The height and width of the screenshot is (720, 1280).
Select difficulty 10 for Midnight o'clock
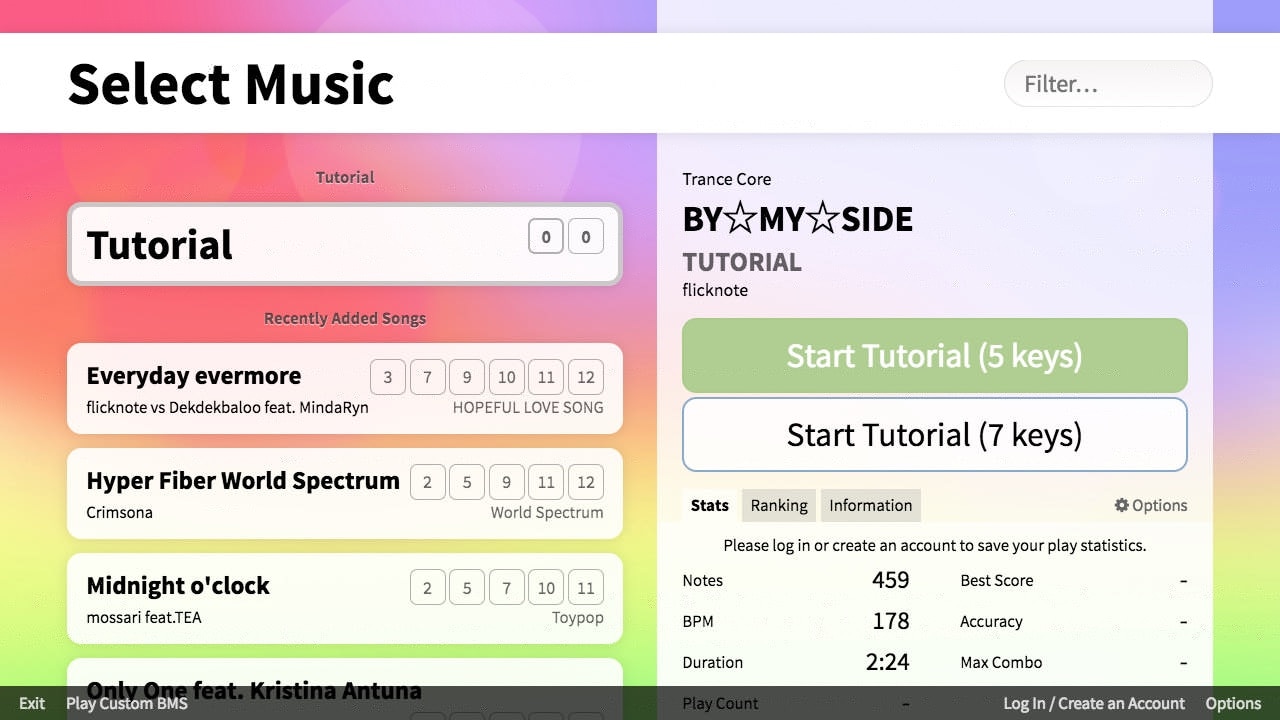546,587
